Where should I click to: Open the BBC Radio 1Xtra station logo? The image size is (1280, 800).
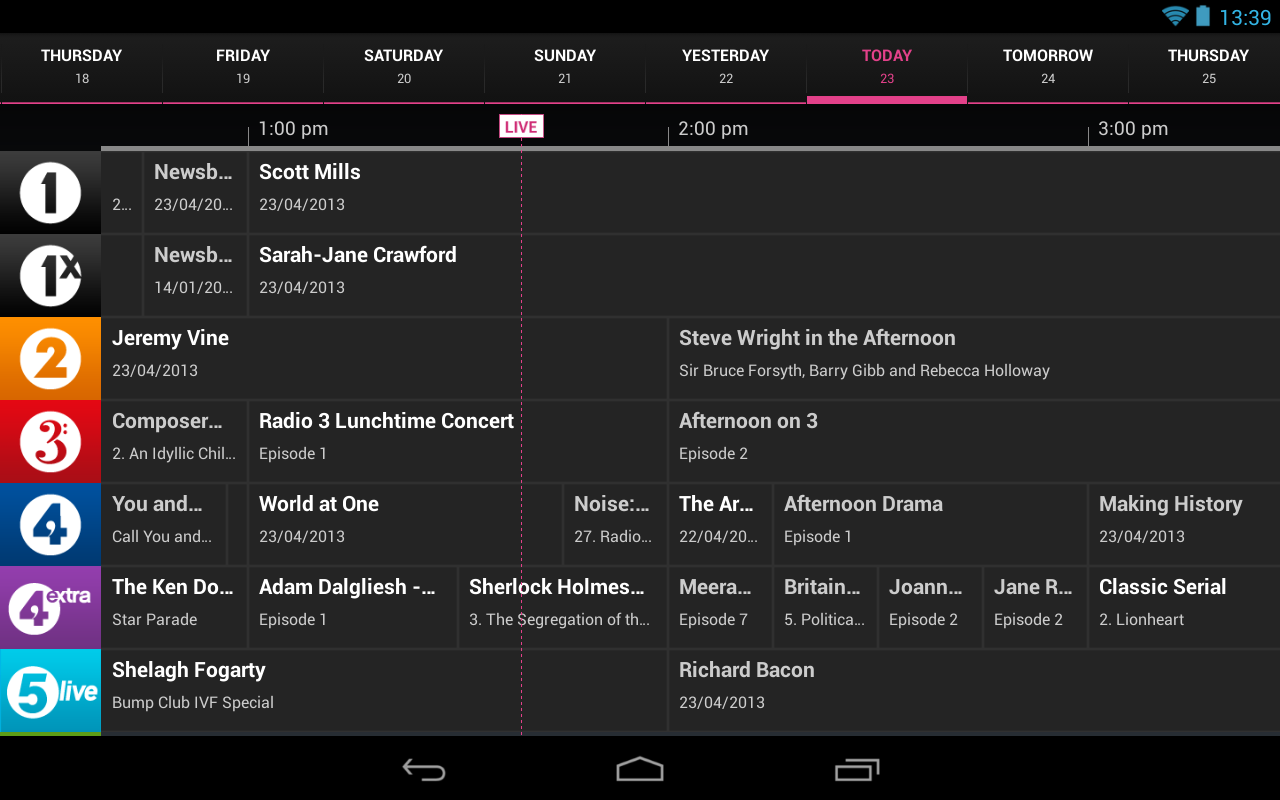[x=50, y=275]
